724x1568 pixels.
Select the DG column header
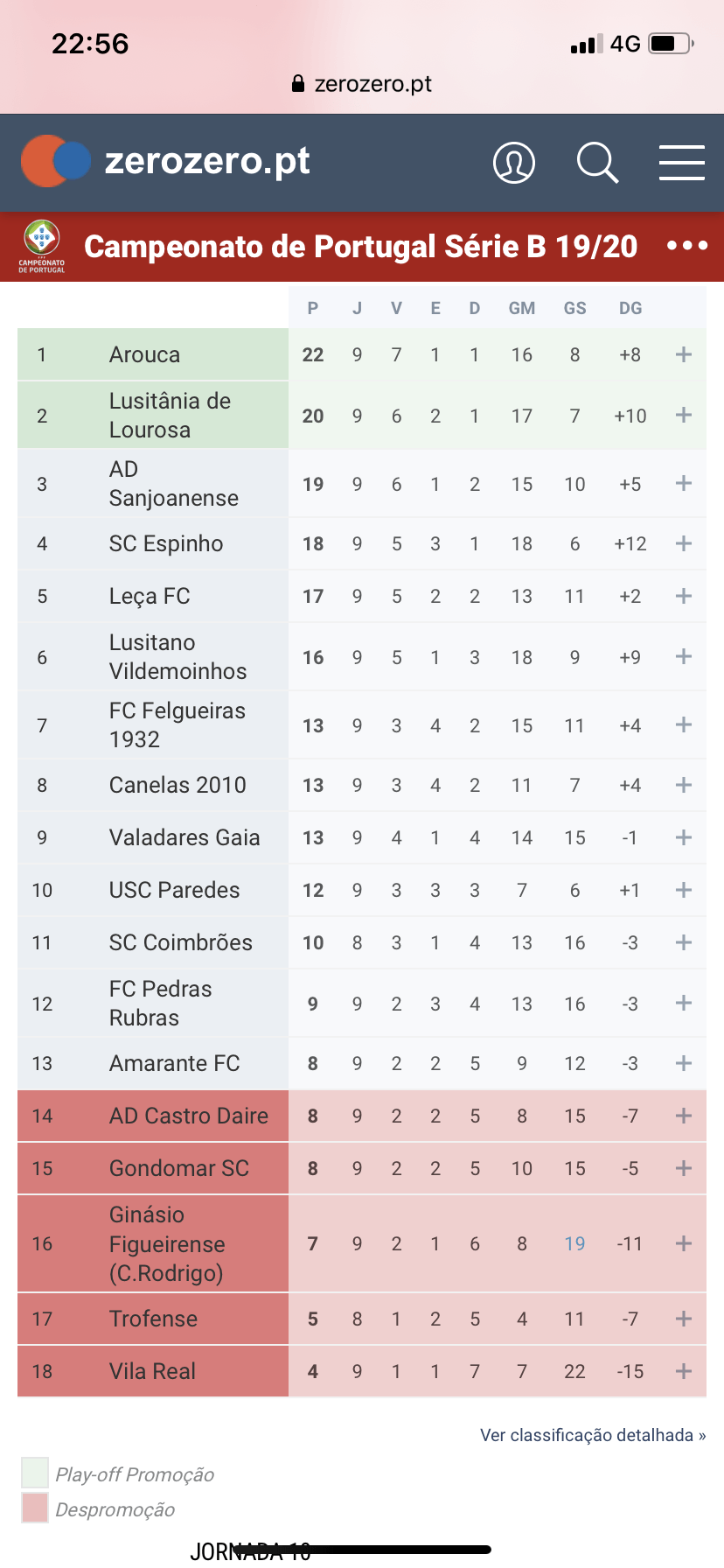(630, 308)
